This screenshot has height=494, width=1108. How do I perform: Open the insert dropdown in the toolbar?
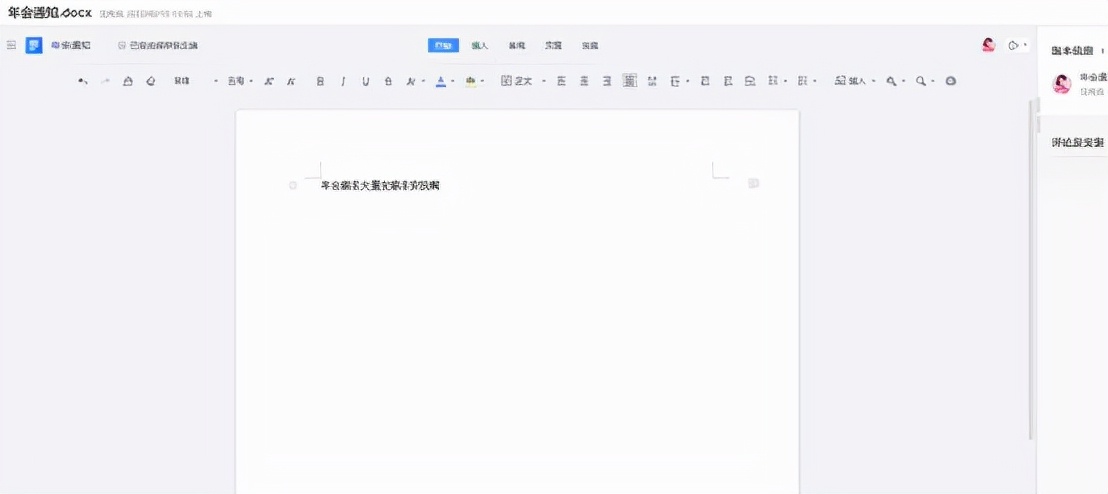pos(854,81)
